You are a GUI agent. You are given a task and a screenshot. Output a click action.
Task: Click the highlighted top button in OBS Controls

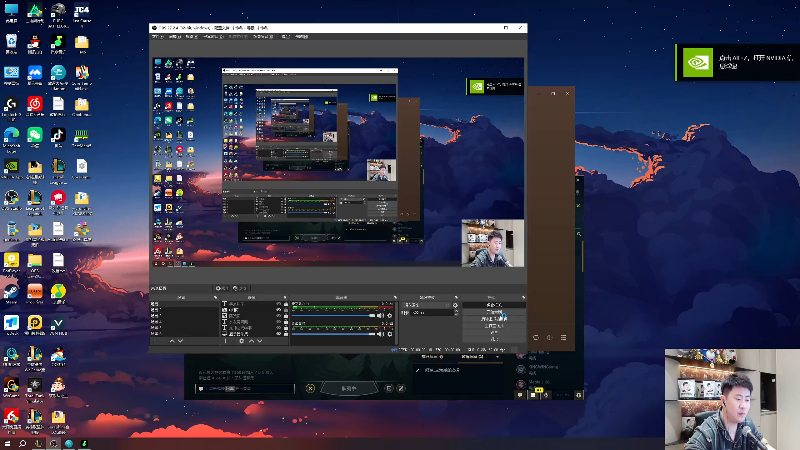[494, 305]
